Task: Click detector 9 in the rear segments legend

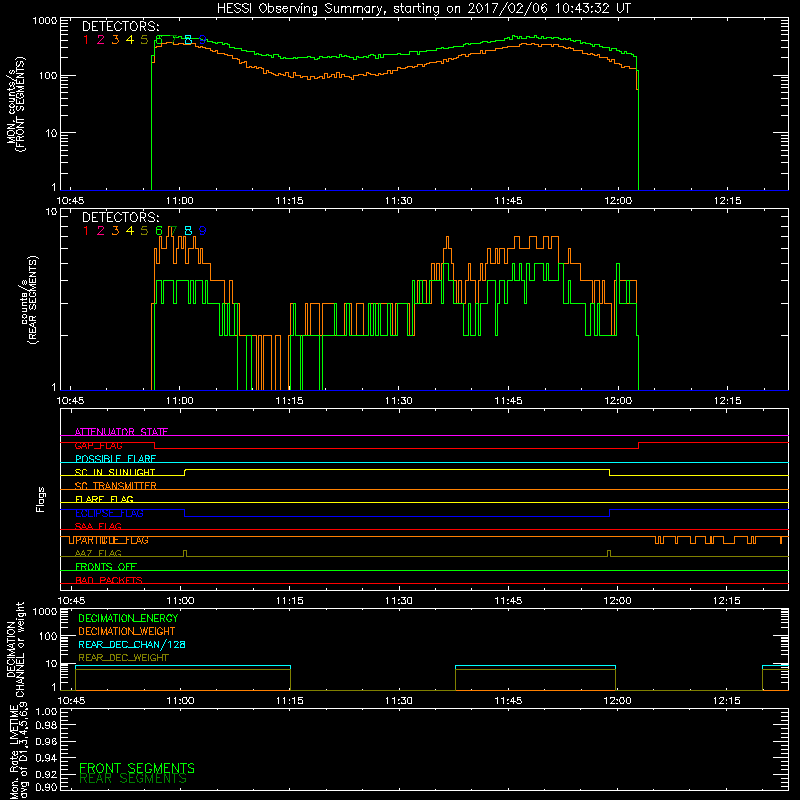Action: pos(203,231)
